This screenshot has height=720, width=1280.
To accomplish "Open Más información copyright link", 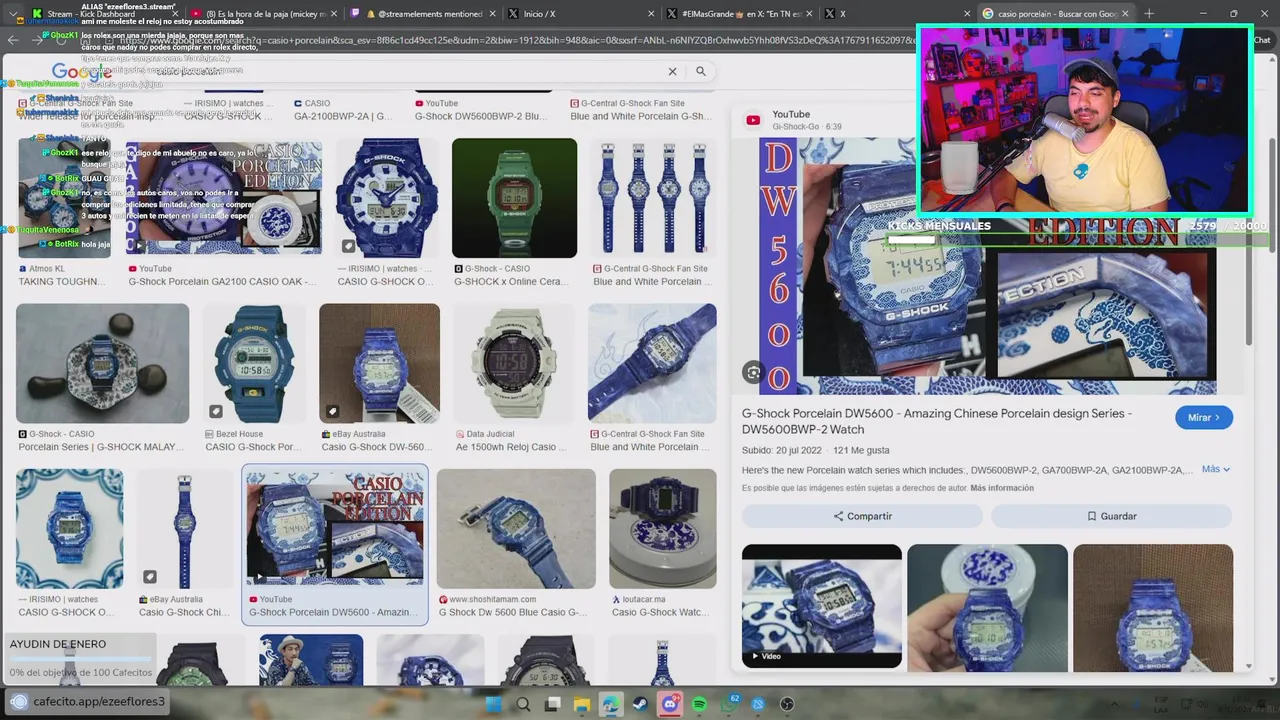I will point(1002,488).
